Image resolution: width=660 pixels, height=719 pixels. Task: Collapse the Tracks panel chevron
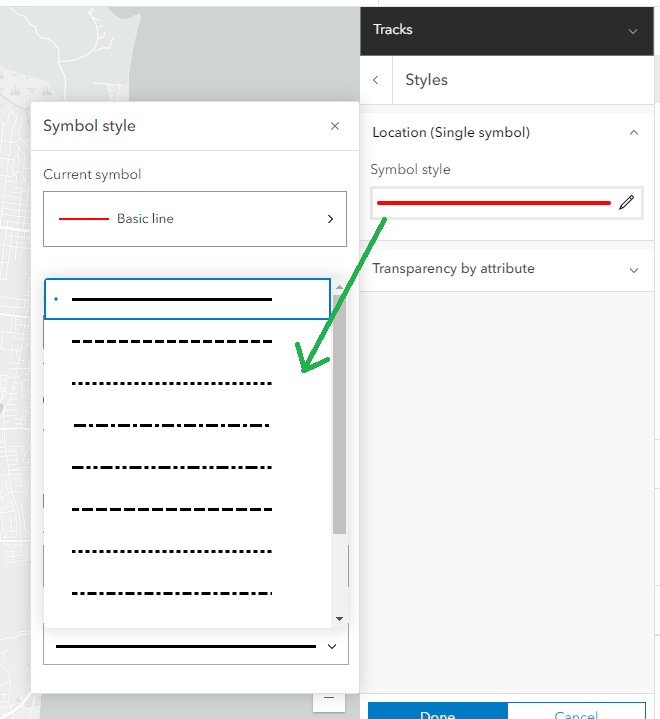(633, 31)
